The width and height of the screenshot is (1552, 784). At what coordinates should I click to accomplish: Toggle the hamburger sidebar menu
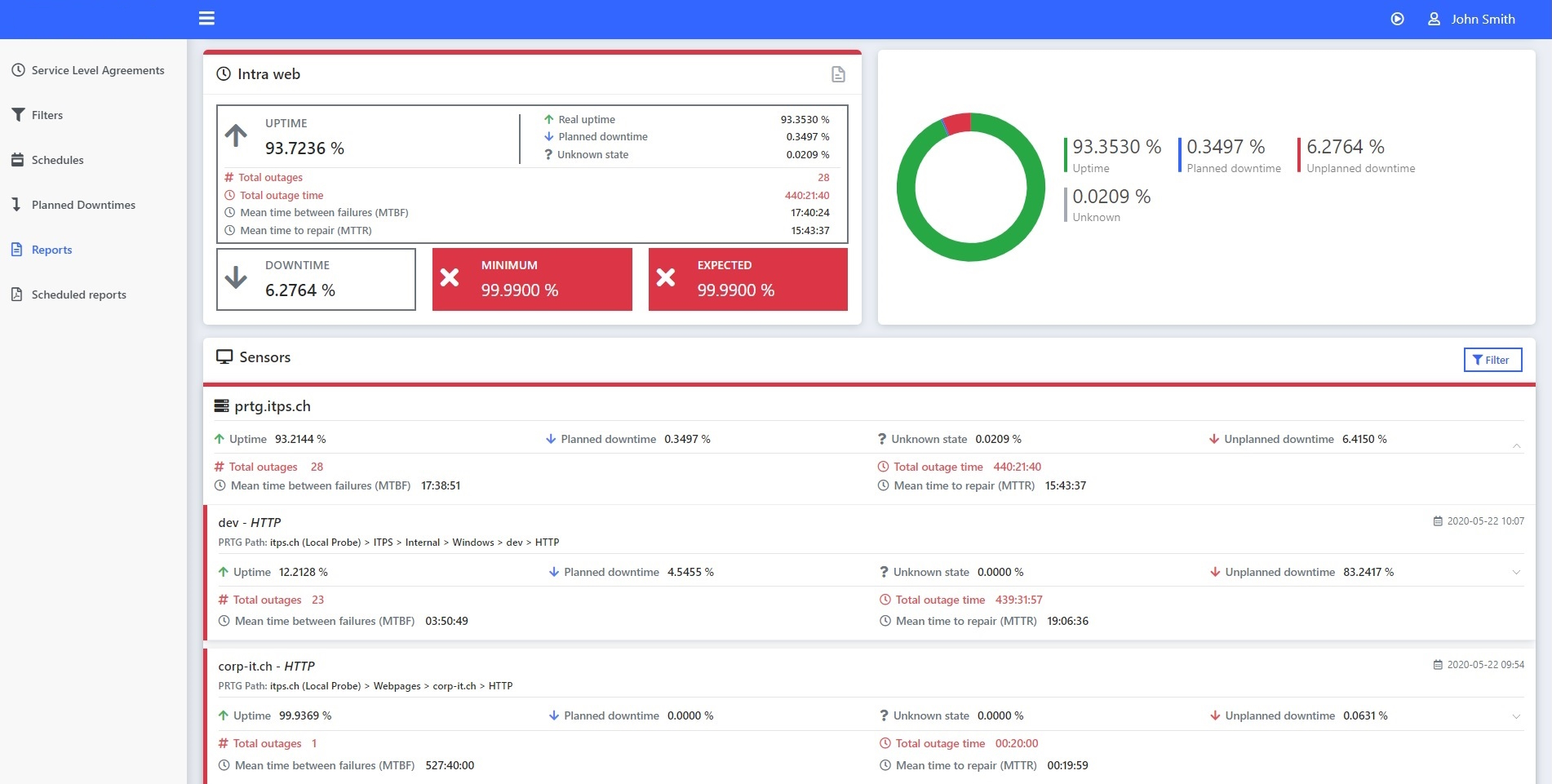[x=206, y=18]
